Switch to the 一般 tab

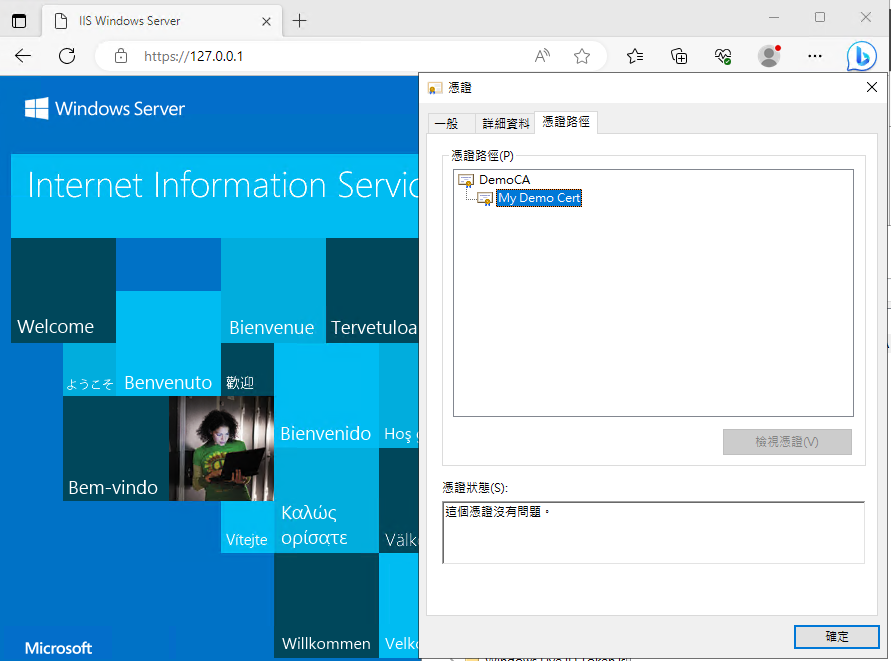[x=447, y=123]
